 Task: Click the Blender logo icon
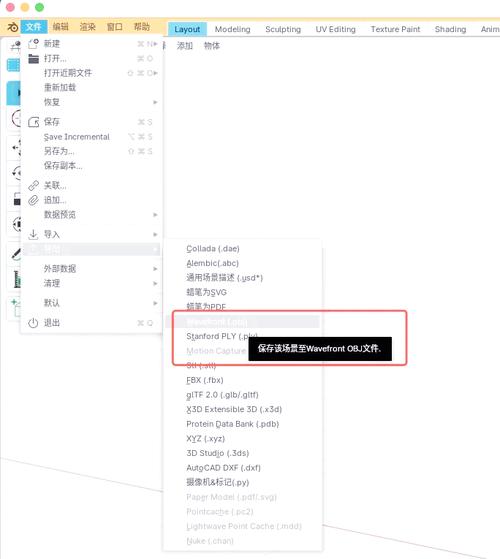(13, 27)
